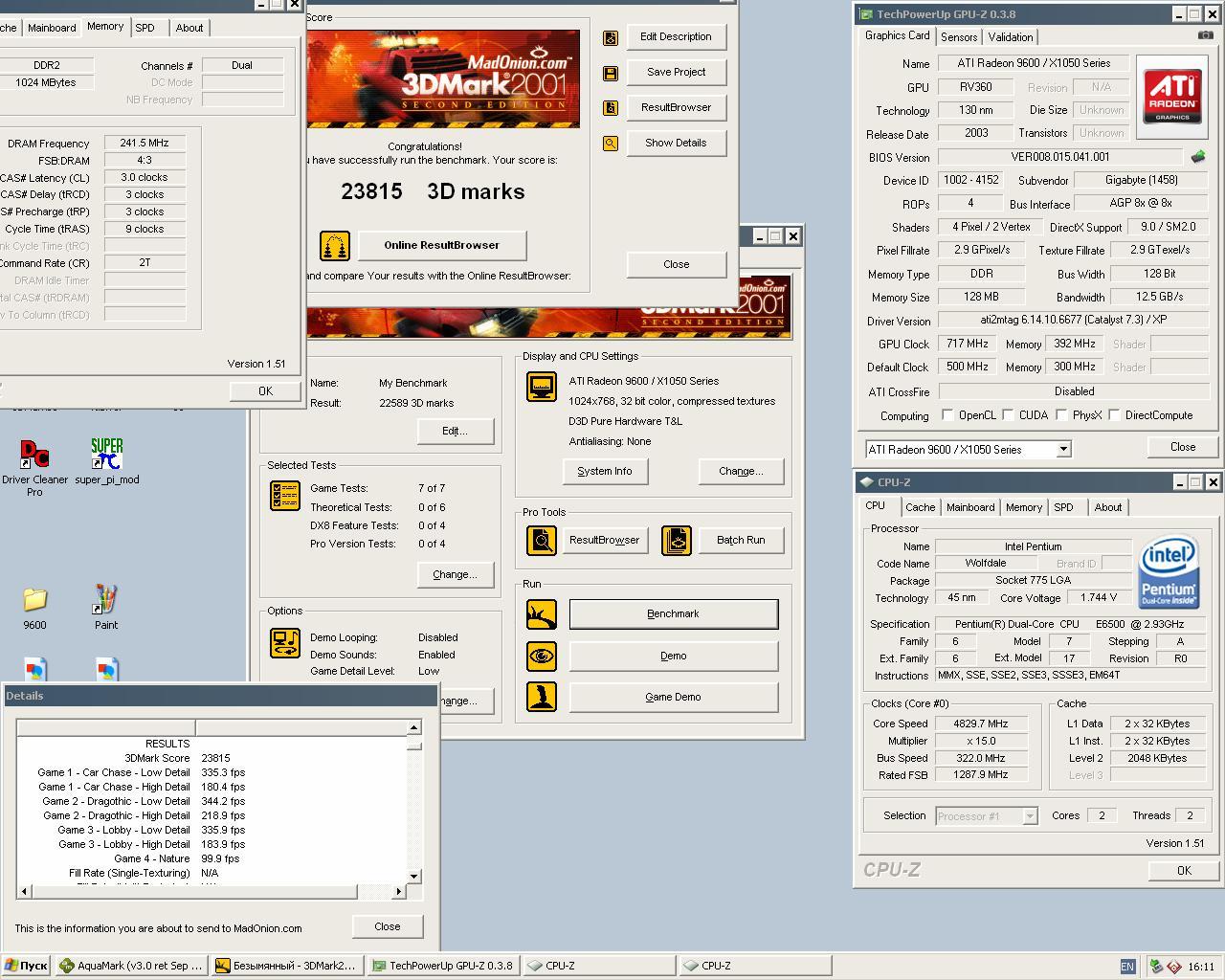This screenshot has width=1225, height=980.
Task: Open the 9600 folder on desktop
Action: (x=34, y=608)
